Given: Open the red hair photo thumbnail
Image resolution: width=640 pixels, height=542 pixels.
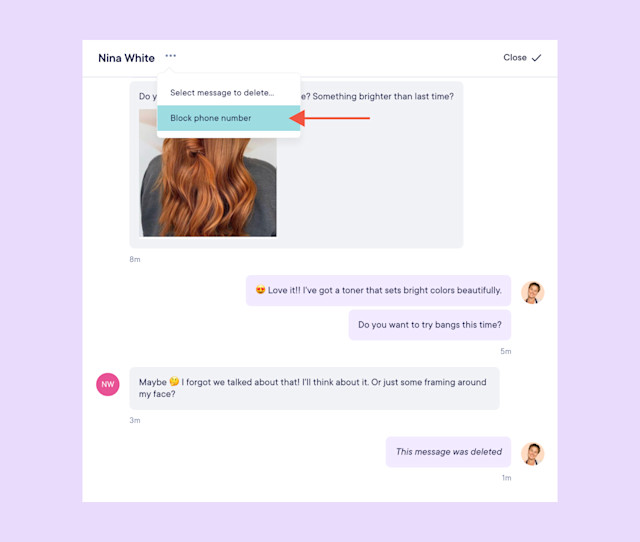Looking at the screenshot, I should click(x=207, y=187).
